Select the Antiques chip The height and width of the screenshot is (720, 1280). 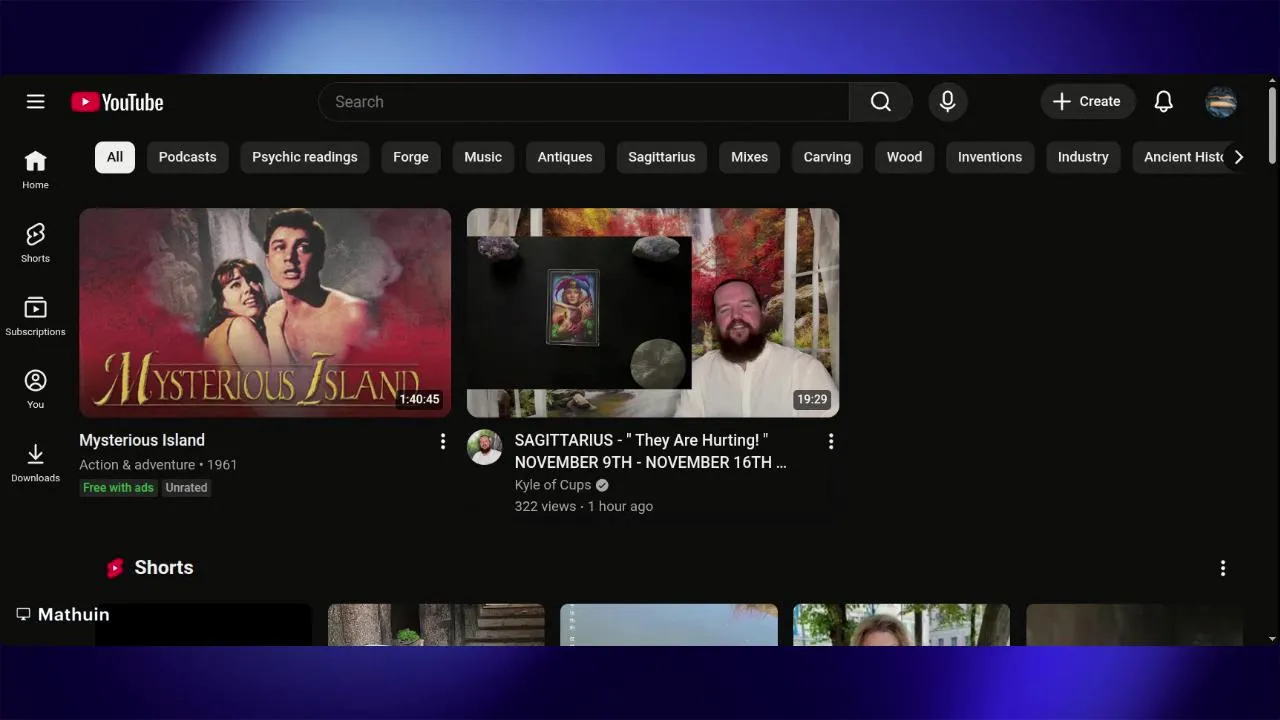pos(565,157)
